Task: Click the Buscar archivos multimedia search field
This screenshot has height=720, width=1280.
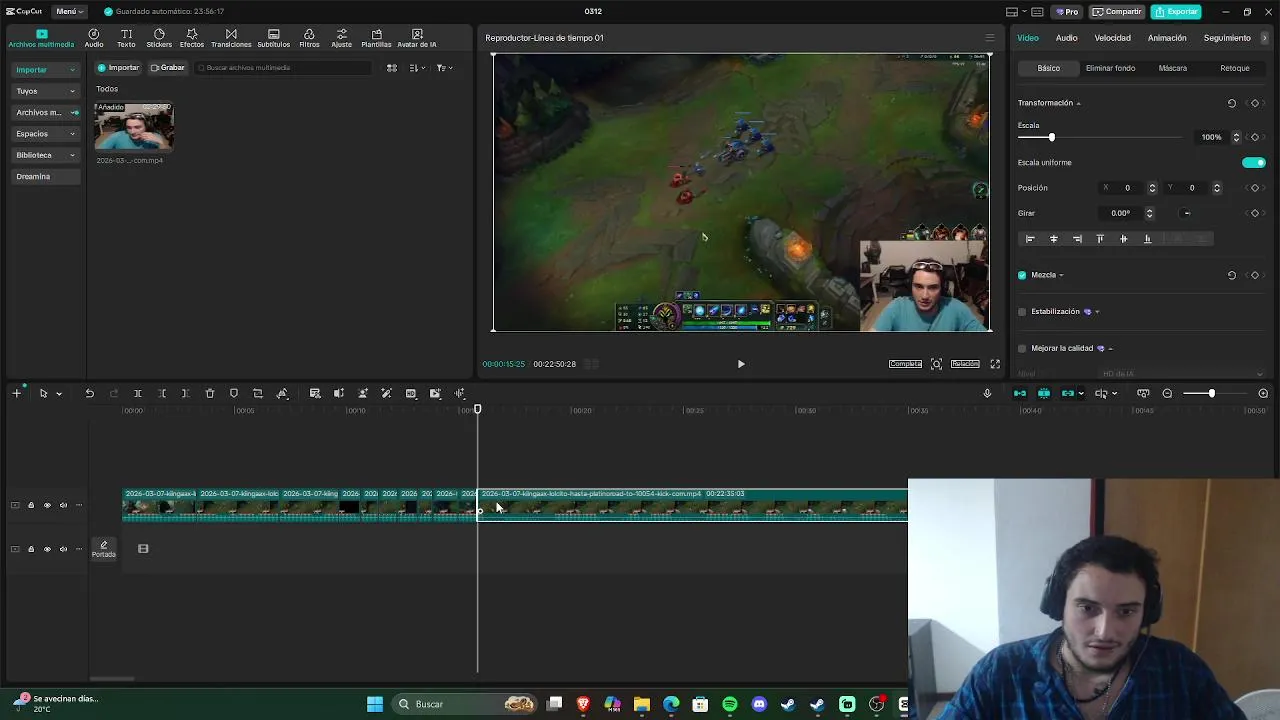Action: (284, 68)
